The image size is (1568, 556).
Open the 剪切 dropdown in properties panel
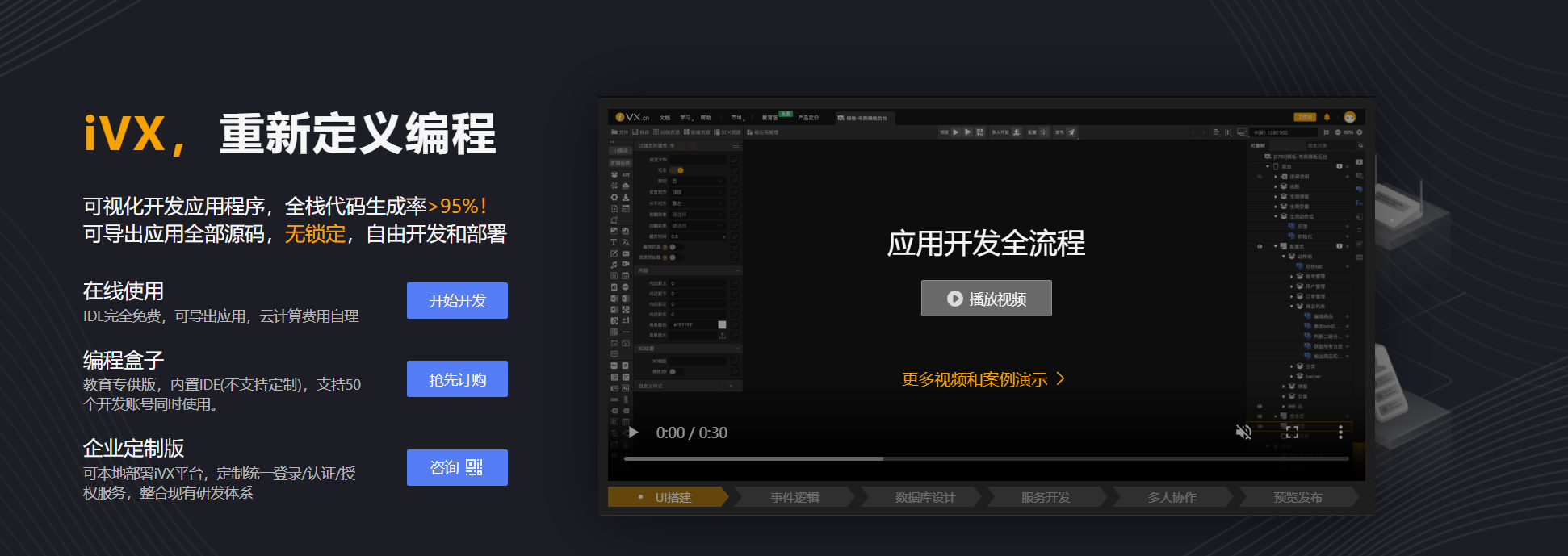(x=698, y=181)
